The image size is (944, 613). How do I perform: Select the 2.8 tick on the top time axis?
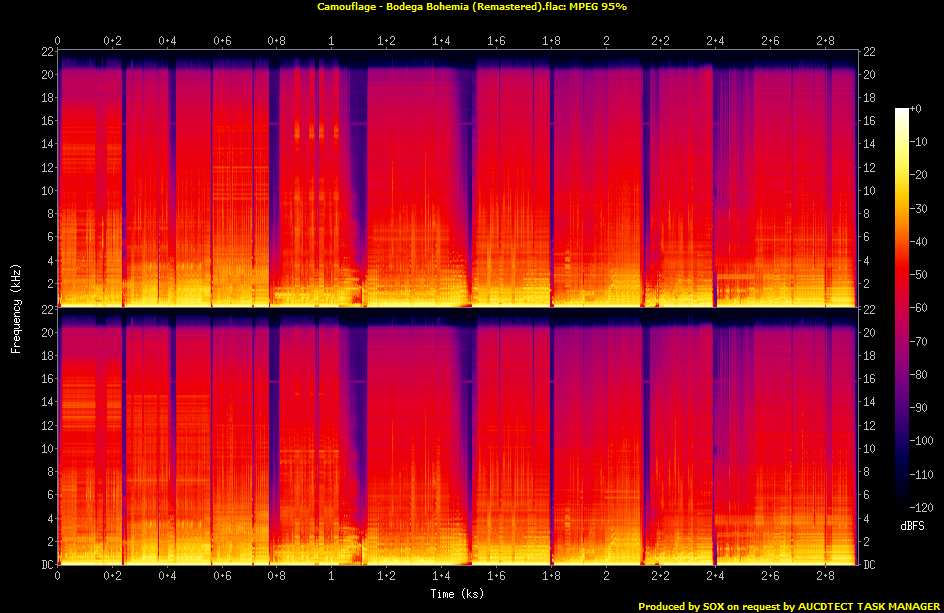click(825, 40)
